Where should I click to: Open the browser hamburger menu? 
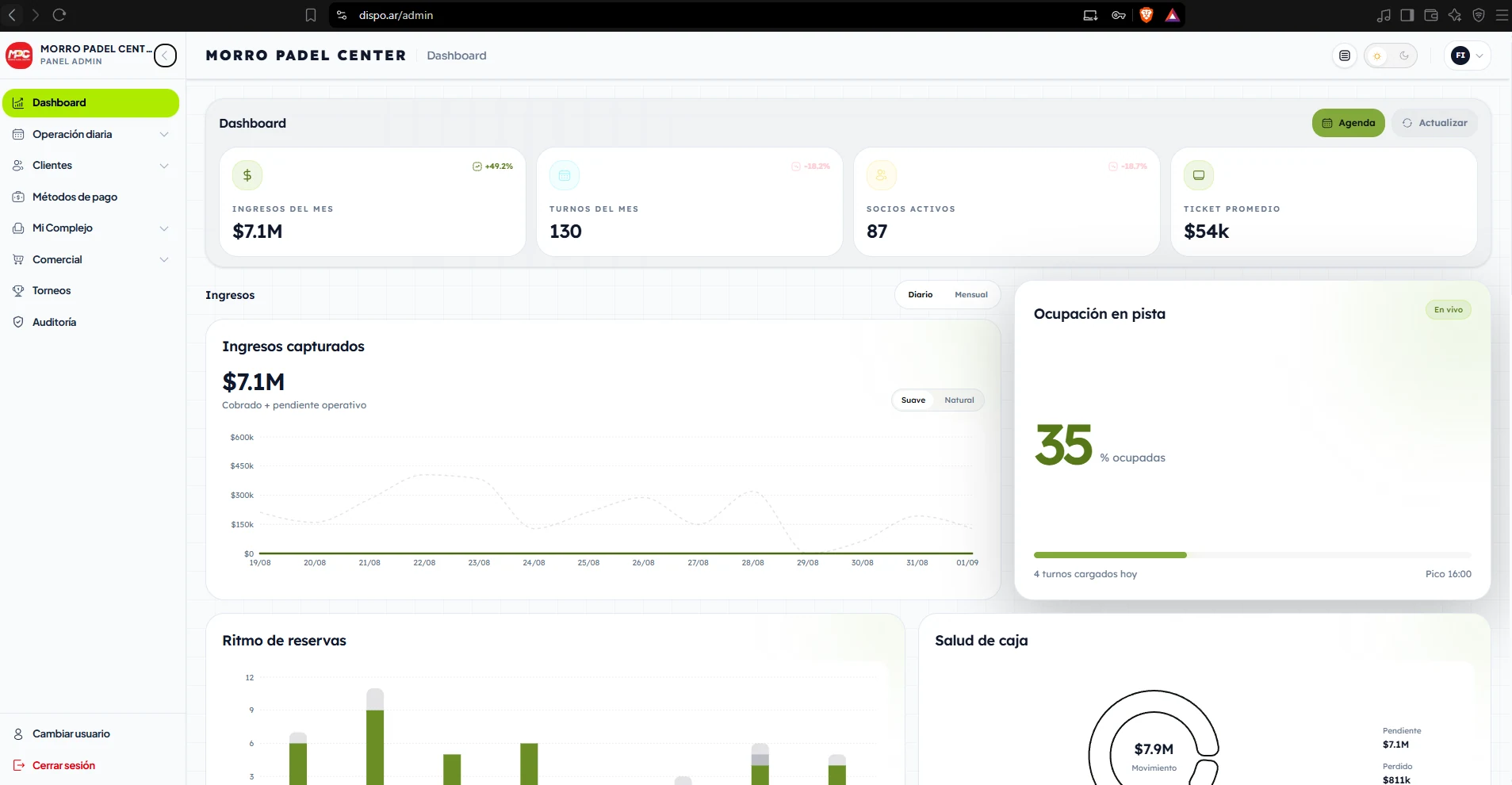[x=1502, y=15]
